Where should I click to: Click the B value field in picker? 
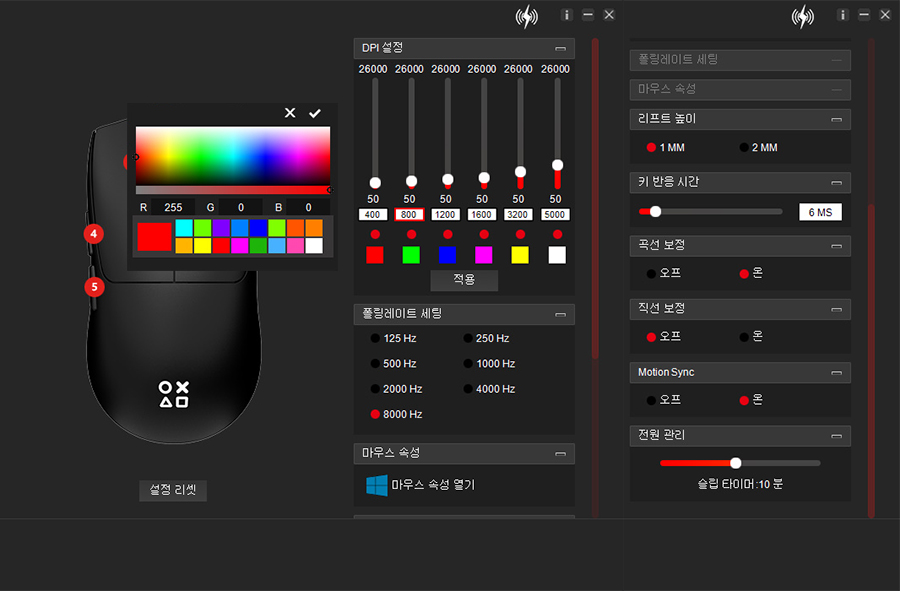(x=308, y=207)
